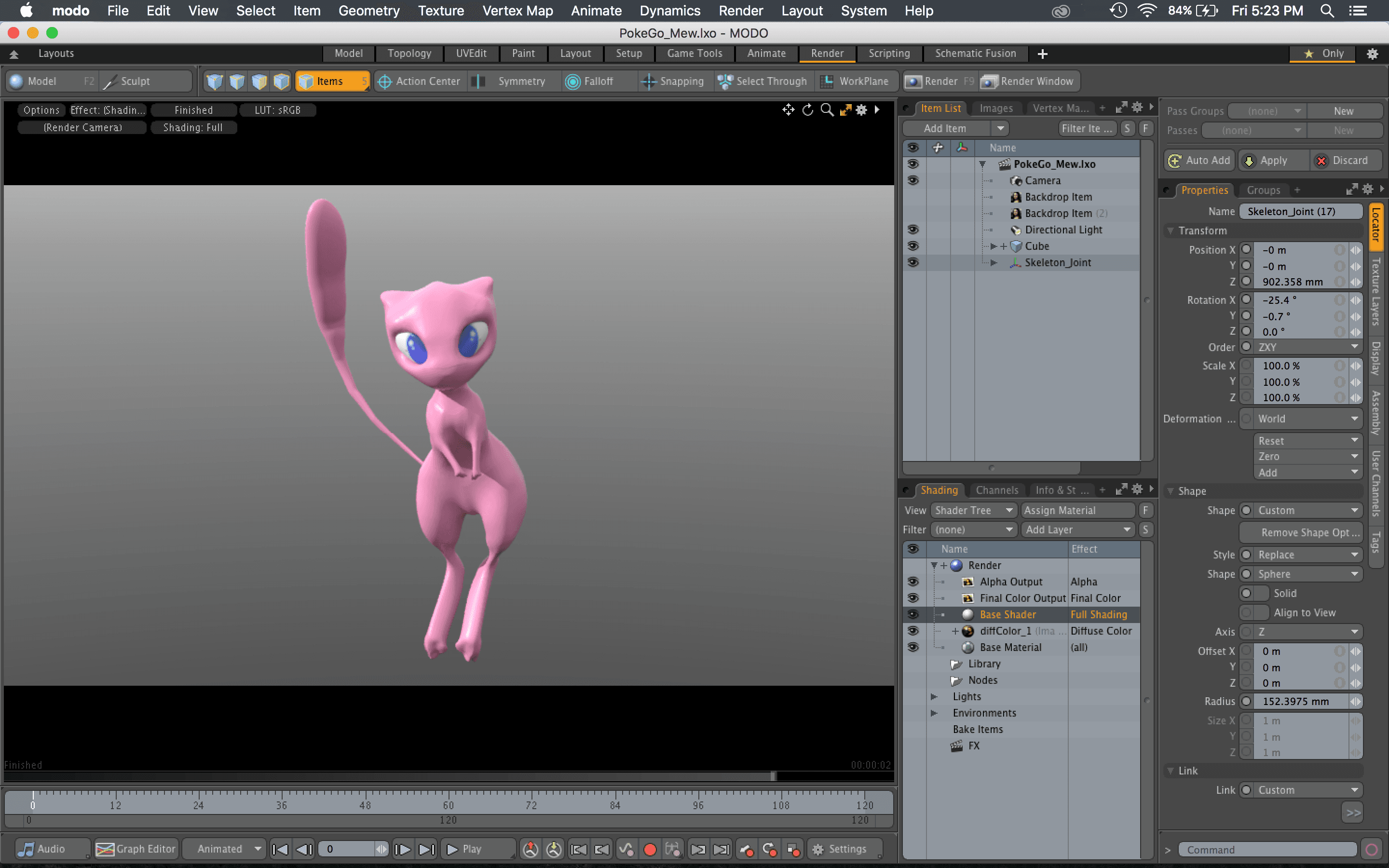Go to first frame in transport controls

coord(280,849)
